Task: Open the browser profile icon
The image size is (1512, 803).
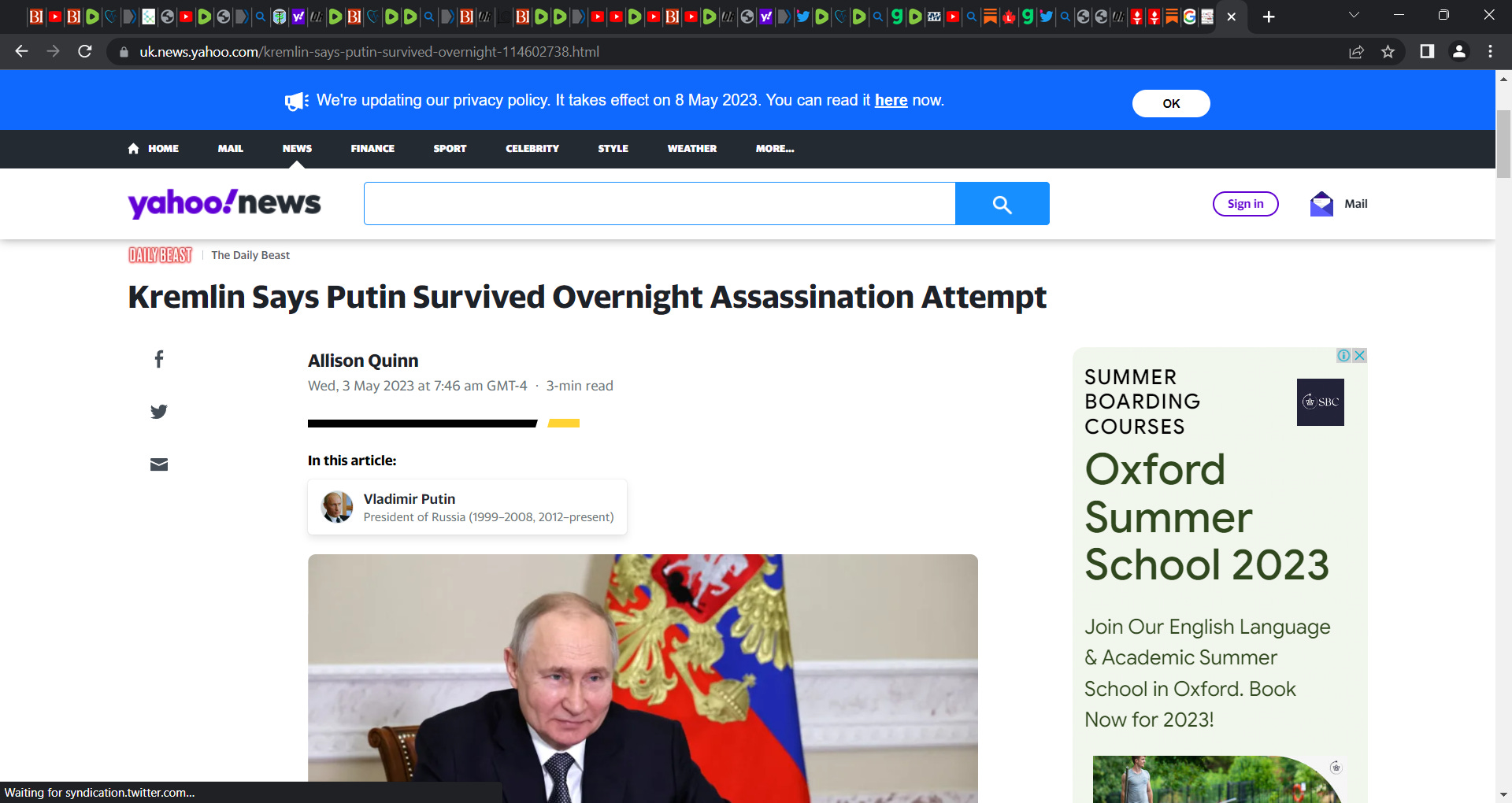Action: (x=1458, y=51)
